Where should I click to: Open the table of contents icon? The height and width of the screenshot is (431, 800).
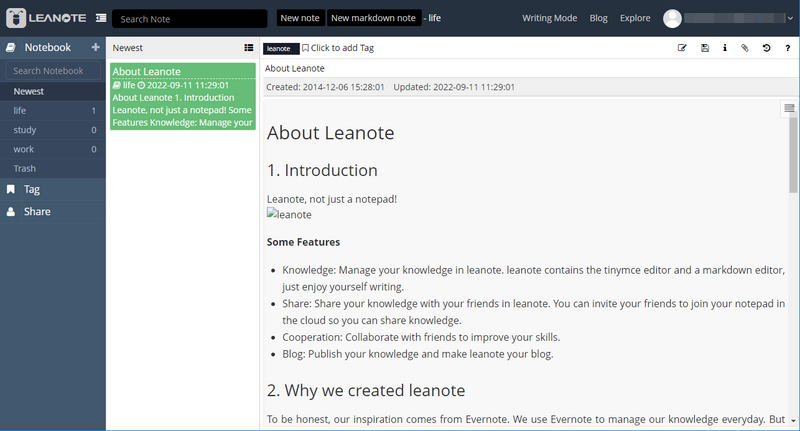tap(789, 108)
